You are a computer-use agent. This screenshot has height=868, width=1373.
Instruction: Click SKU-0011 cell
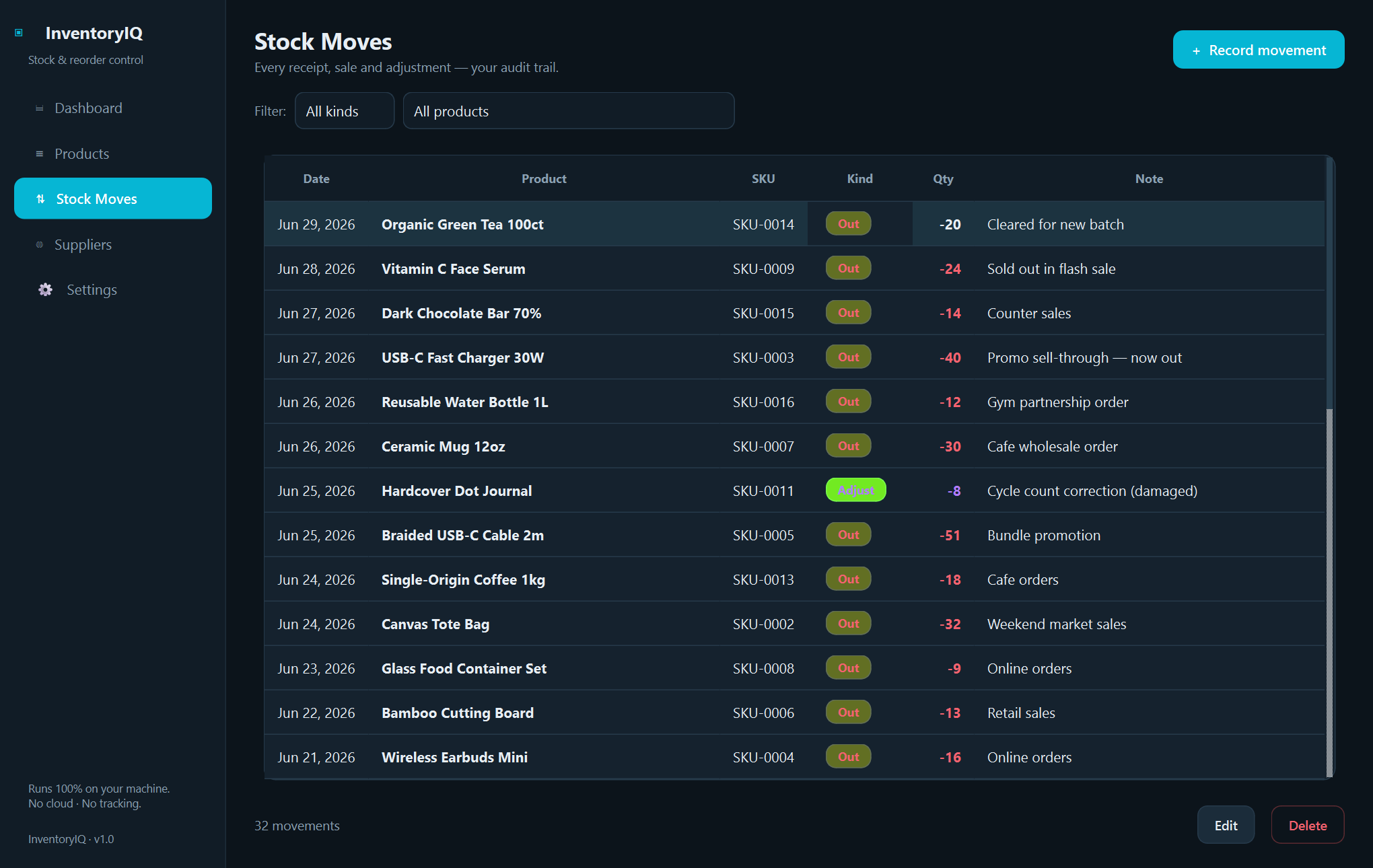[x=763, y=491]
